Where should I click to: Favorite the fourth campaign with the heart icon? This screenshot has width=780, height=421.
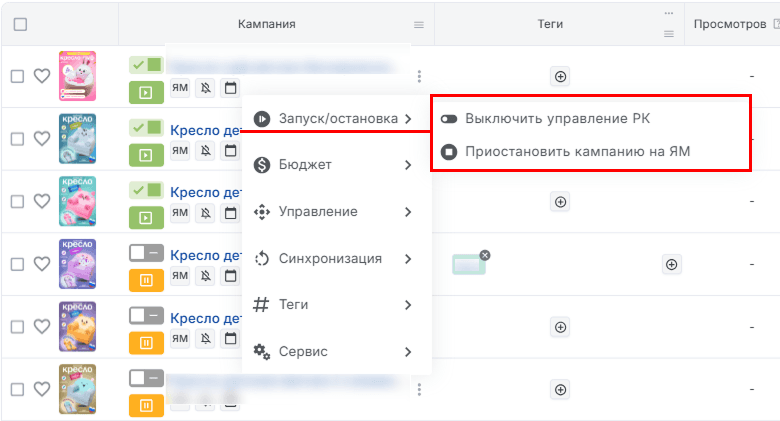[42, 264]
